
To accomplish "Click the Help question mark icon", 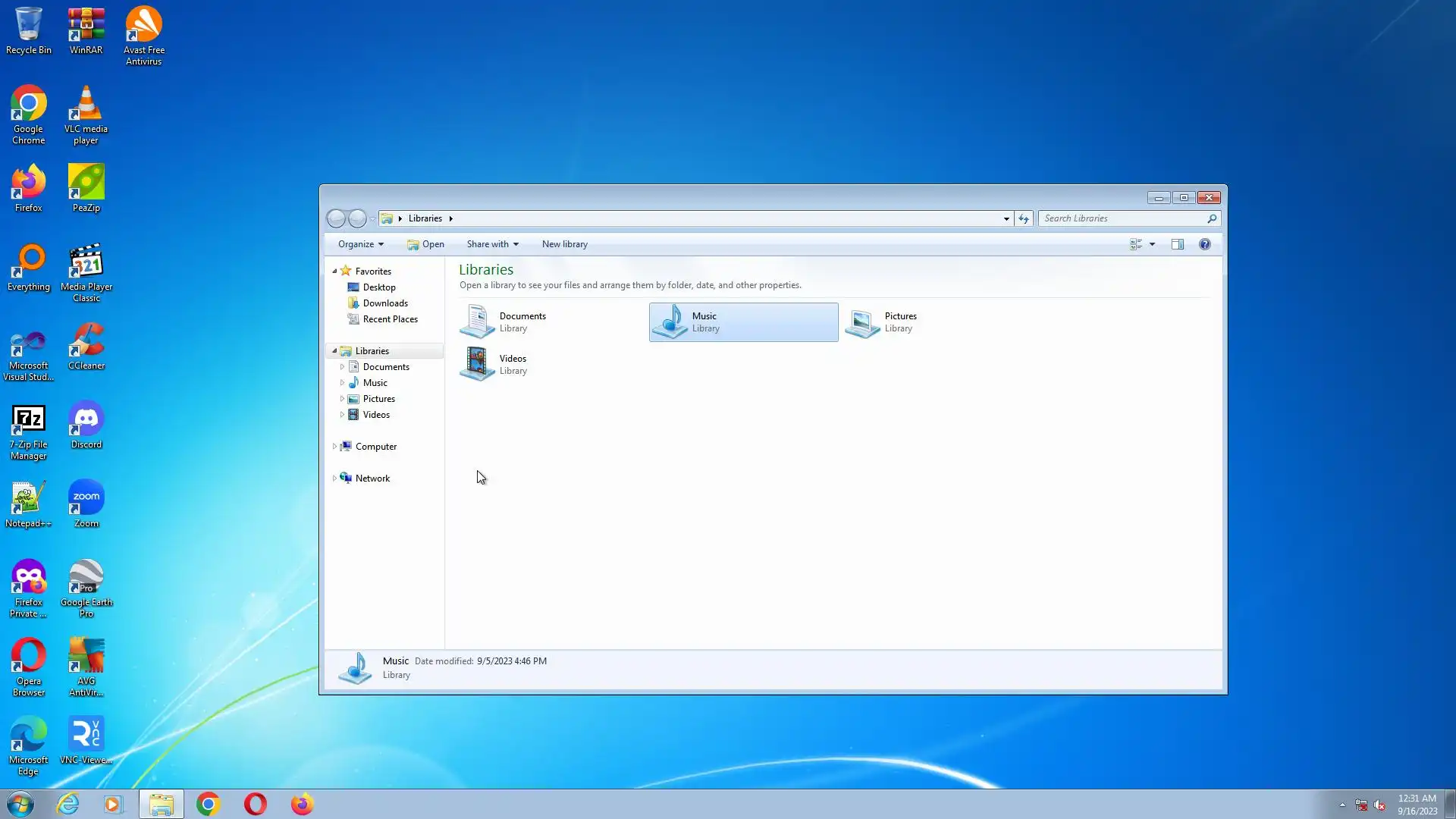I will 1204,244.
